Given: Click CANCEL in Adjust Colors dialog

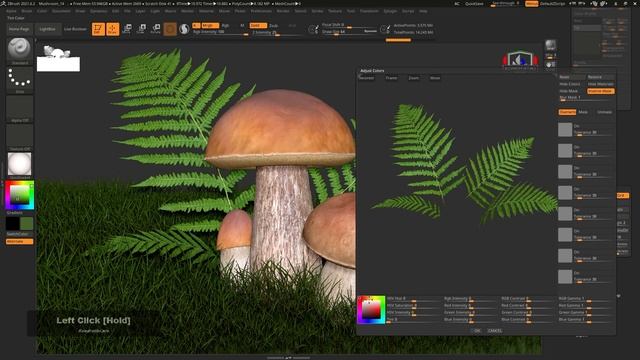Looking at the screenshot, I should pos(495,331).
